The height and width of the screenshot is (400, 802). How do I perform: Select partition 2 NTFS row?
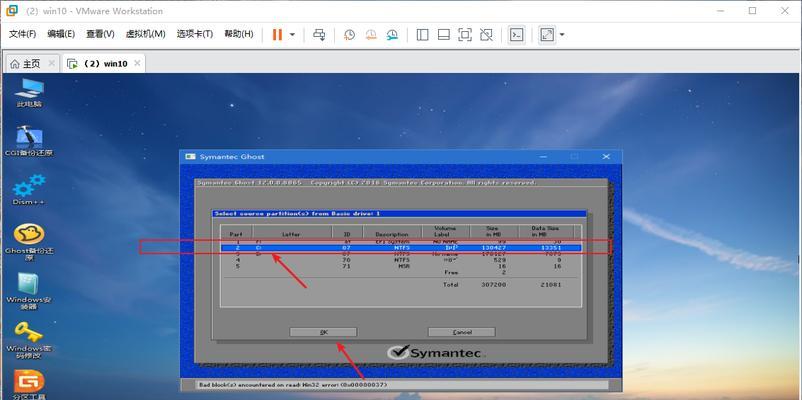click(x=401, y=248)
